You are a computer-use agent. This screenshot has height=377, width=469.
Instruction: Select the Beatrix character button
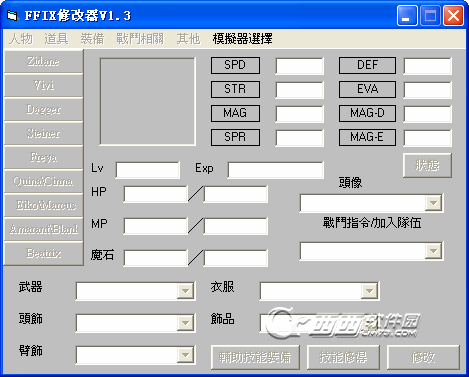coord(43,253)
